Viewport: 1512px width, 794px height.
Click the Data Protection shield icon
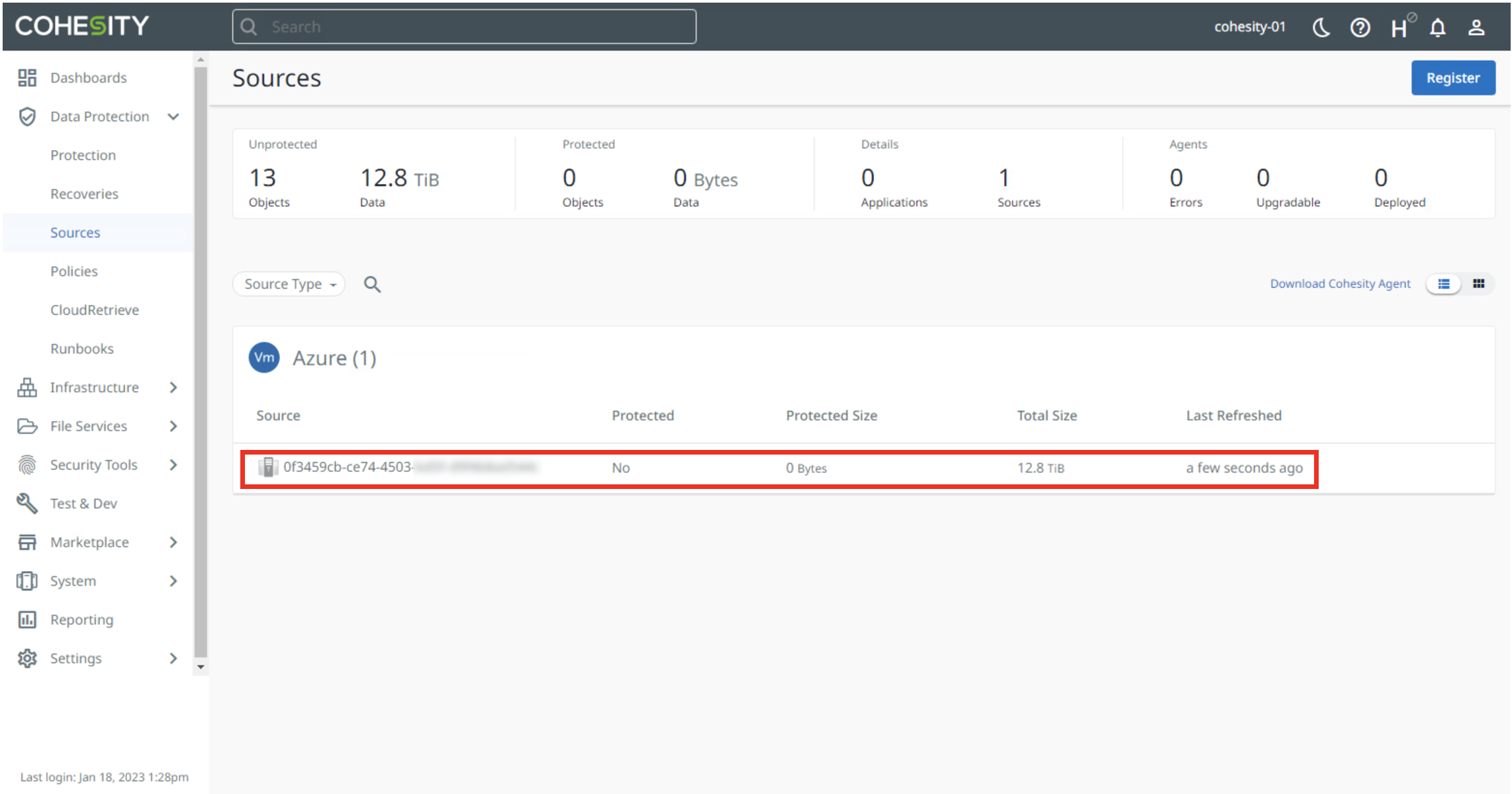pyautogui.click(x=27, y=116)
